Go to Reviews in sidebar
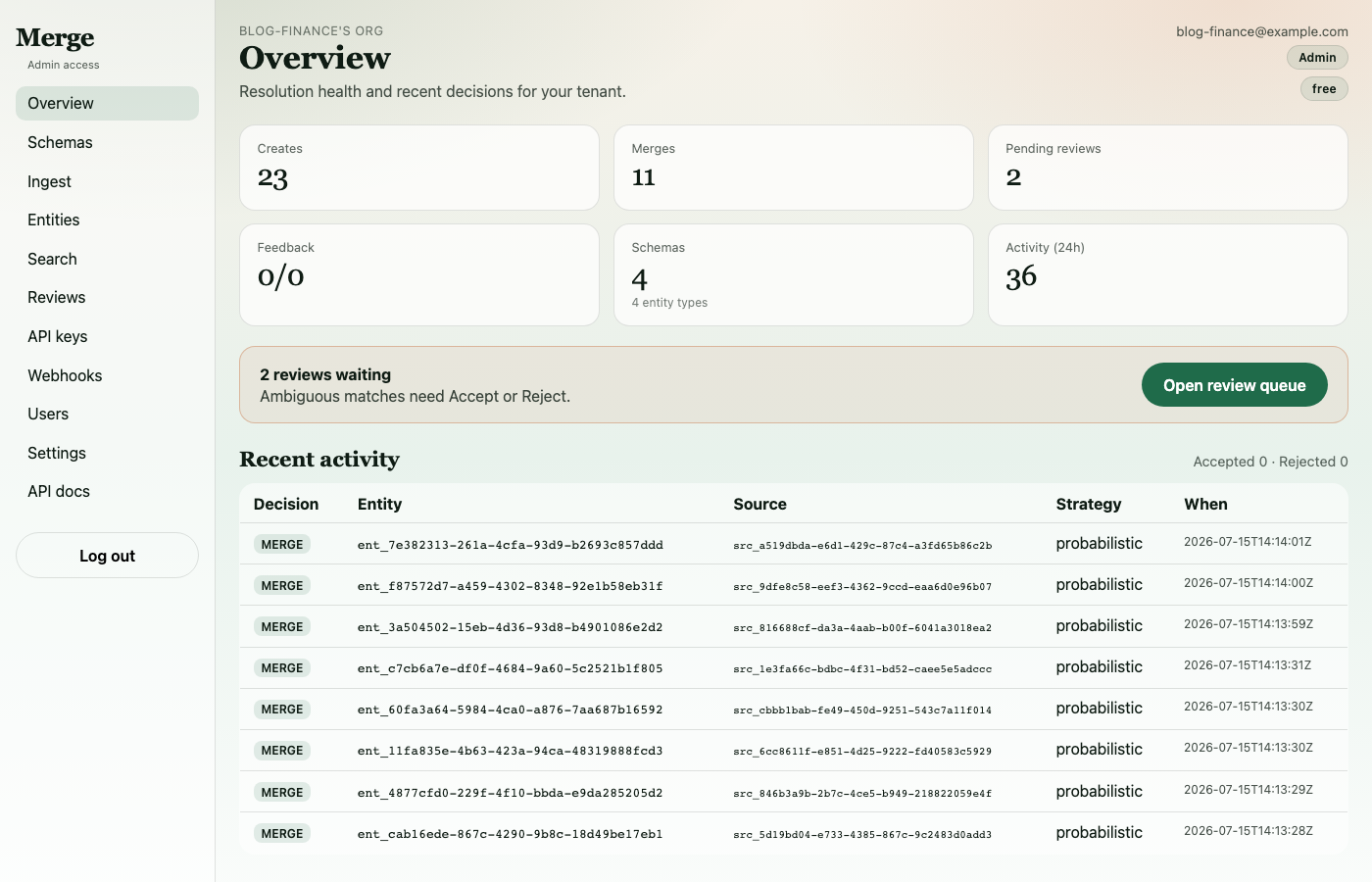Screen dimensions: 1372x882 click(107, 297)
